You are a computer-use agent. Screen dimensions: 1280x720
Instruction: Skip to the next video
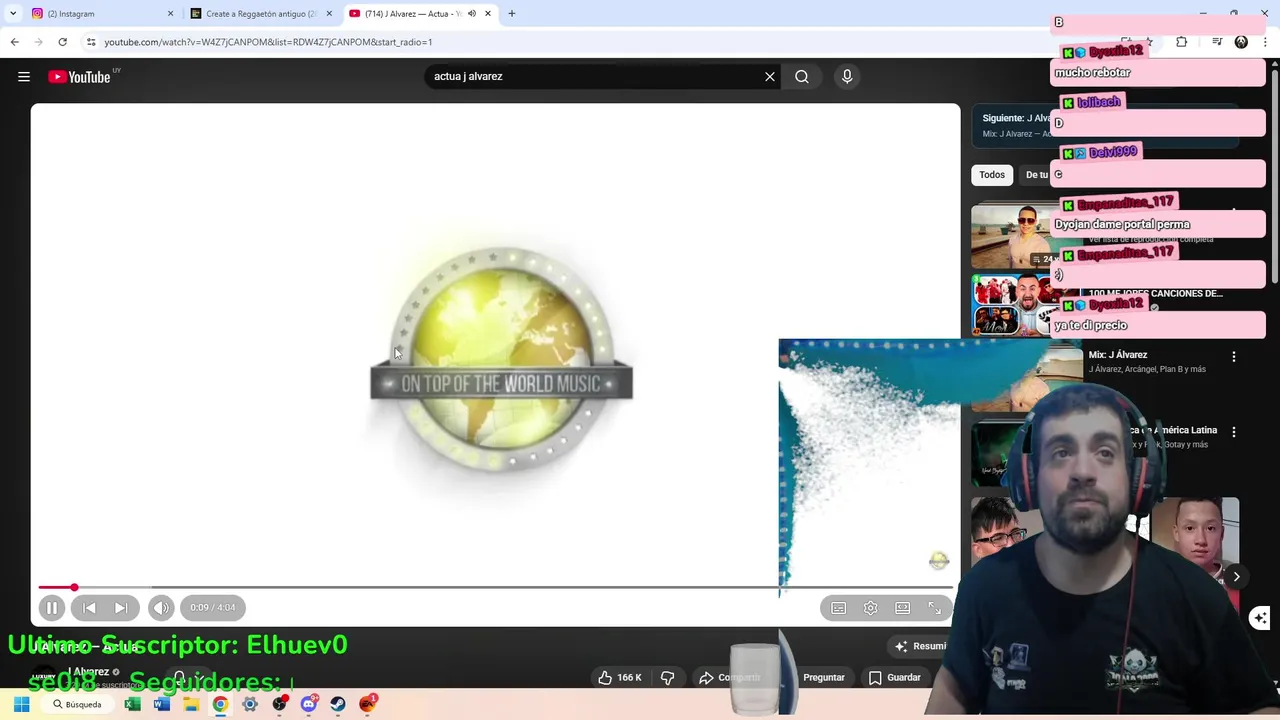pyautogui.click(x=121, y=607)
